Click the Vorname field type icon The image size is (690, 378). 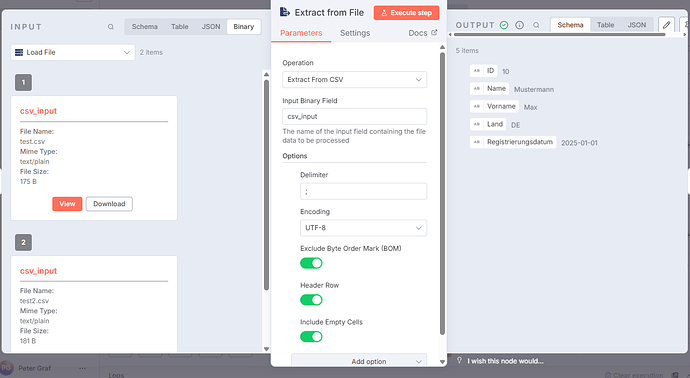pyautogui.click(x=477, y=106)
